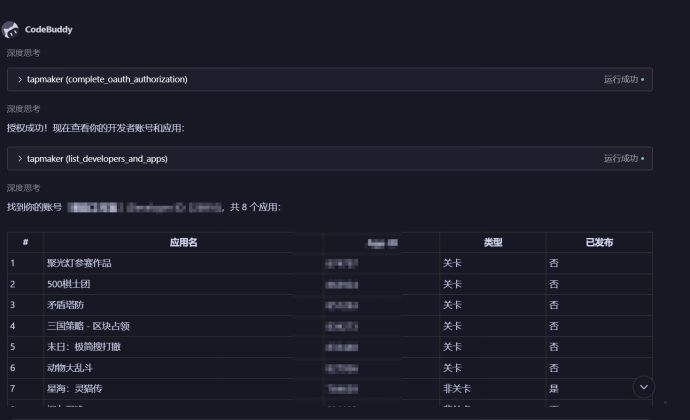
Task: Click the 运行成功 status on list_developers row
Action: click(624, 158)
